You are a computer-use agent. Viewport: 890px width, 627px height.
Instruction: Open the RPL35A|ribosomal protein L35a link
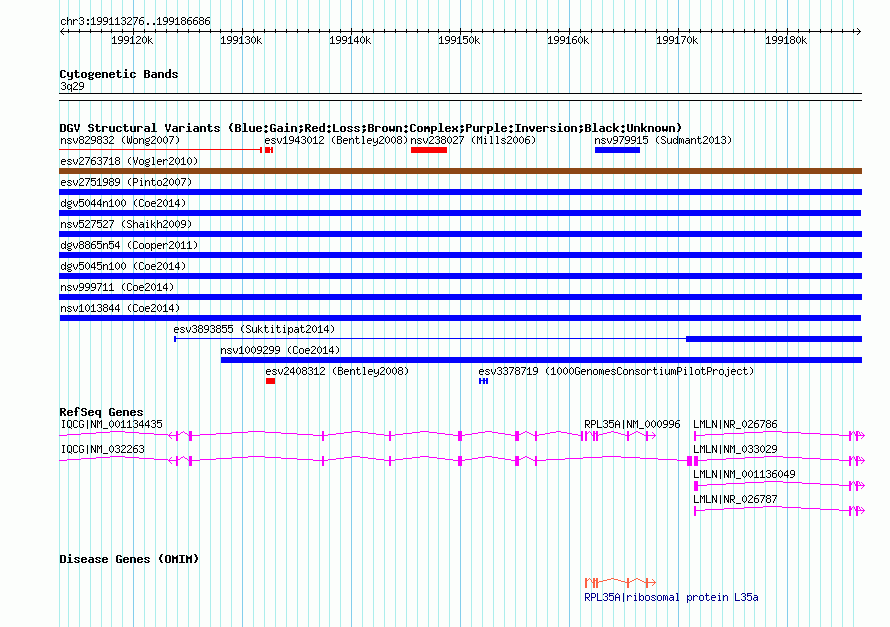coord(671,597)
